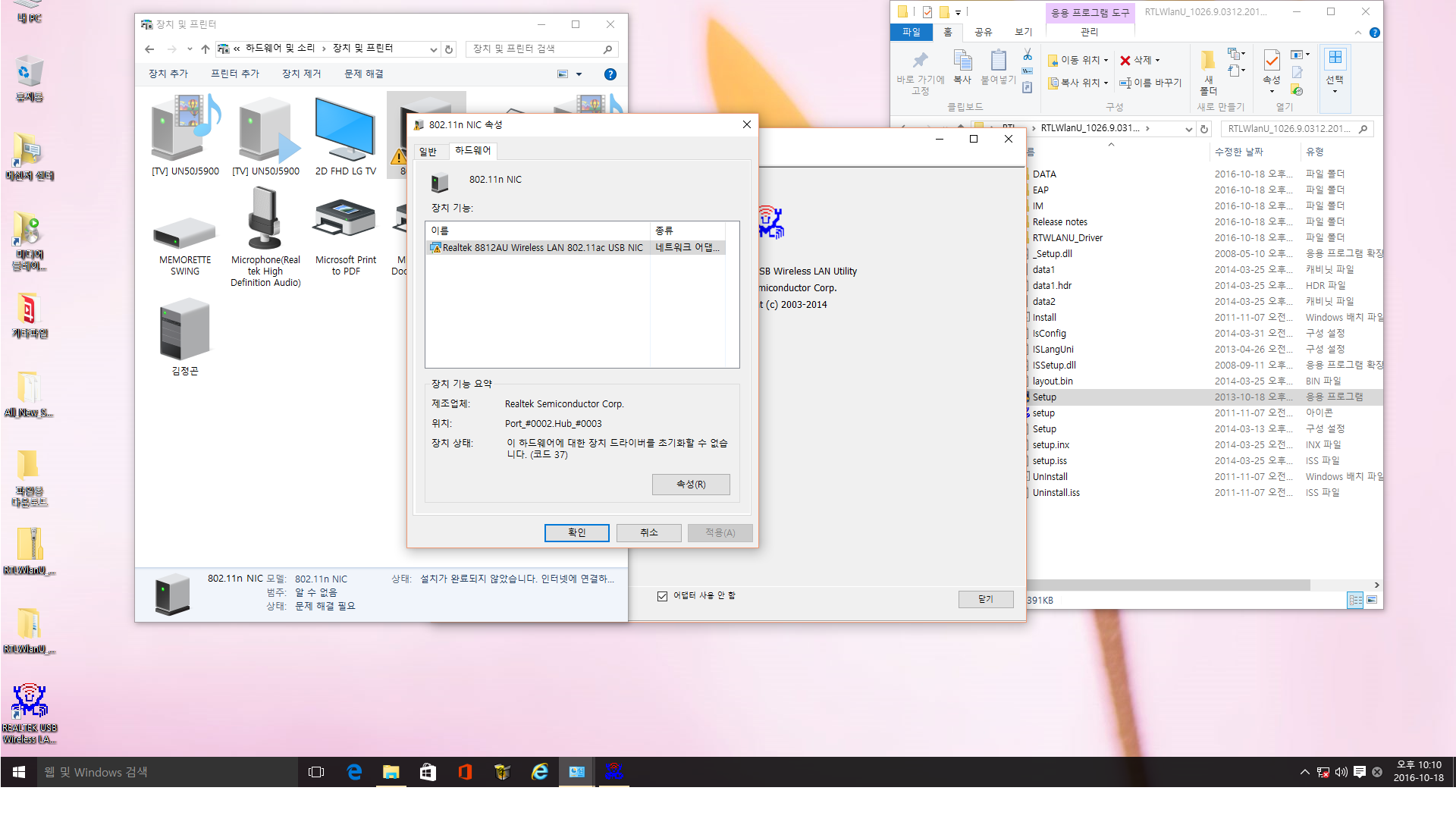The image size is (1456, 819).
Task: Click the Windows search box on taskbar
Action: [x=167, y=772]
